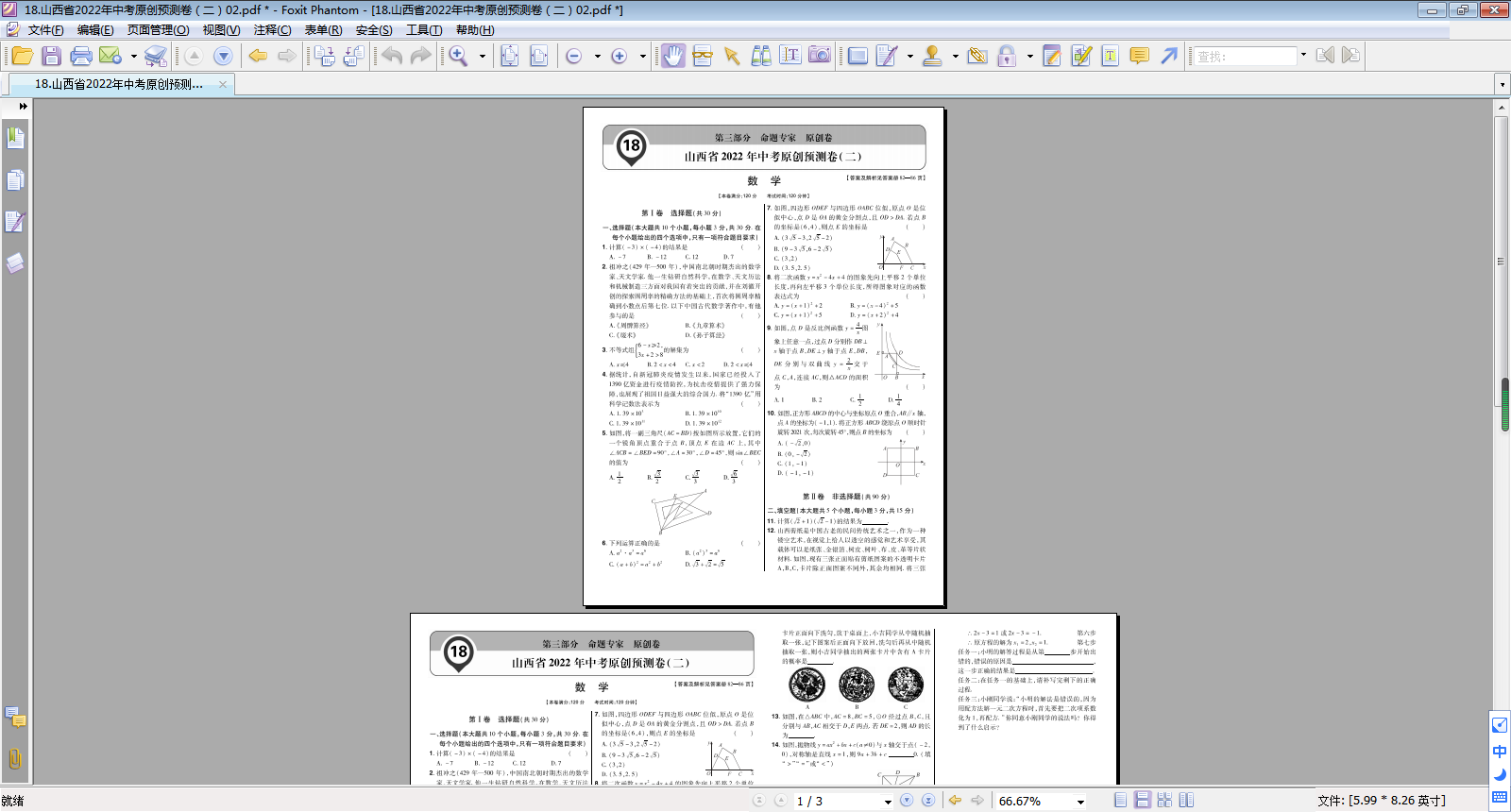Open the 安全(S) menu
Screen dimensions: 1511x812
coord(374,30)
